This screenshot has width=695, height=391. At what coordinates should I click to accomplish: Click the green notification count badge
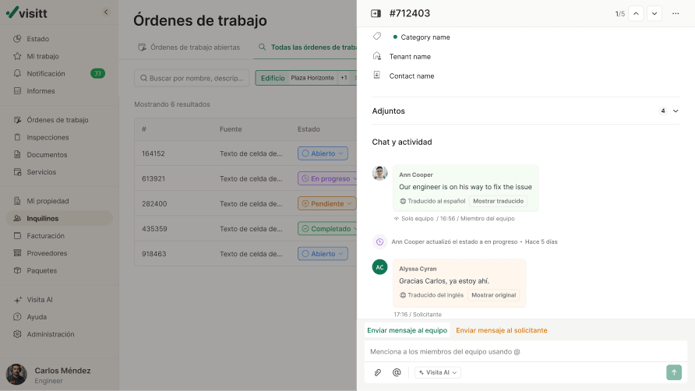(98, 73)
